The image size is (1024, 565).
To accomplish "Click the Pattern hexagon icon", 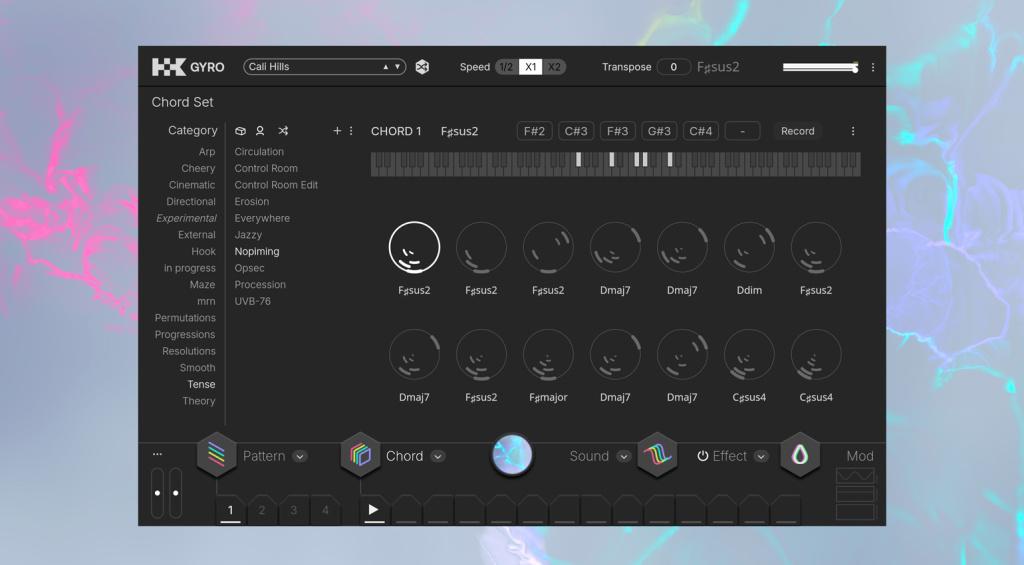I will (x=216, y=456).
